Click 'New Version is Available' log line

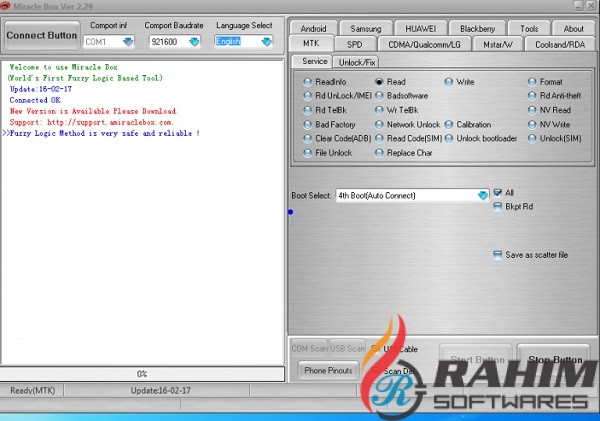[93, 111]
